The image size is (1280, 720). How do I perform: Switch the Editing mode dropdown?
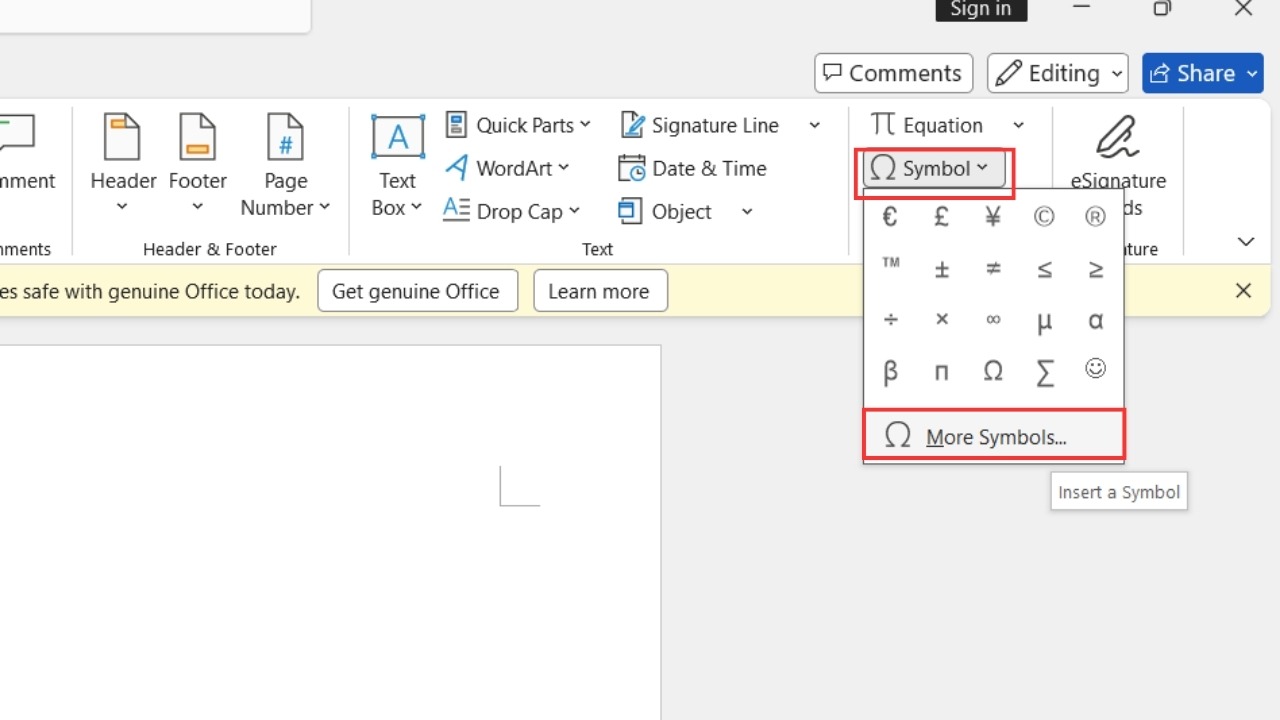coord(1058,73)
